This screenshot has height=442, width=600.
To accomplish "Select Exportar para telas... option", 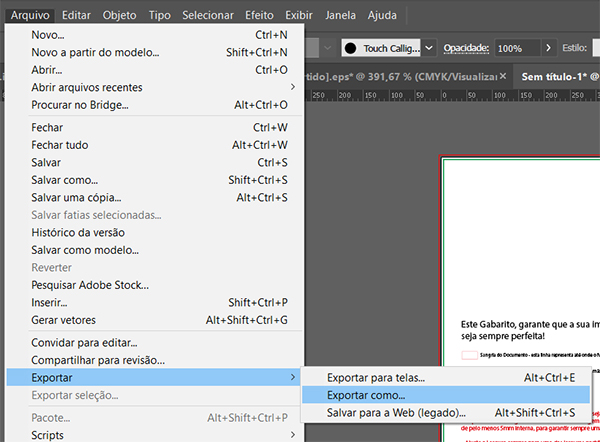I will click(x=376, y=378).
